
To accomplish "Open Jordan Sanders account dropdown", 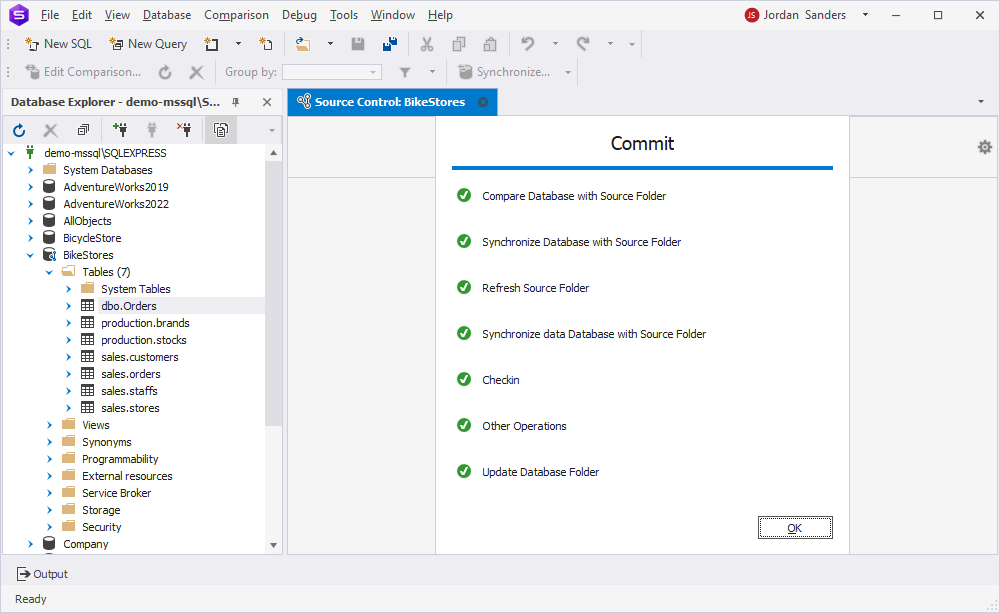I will 865,15.
